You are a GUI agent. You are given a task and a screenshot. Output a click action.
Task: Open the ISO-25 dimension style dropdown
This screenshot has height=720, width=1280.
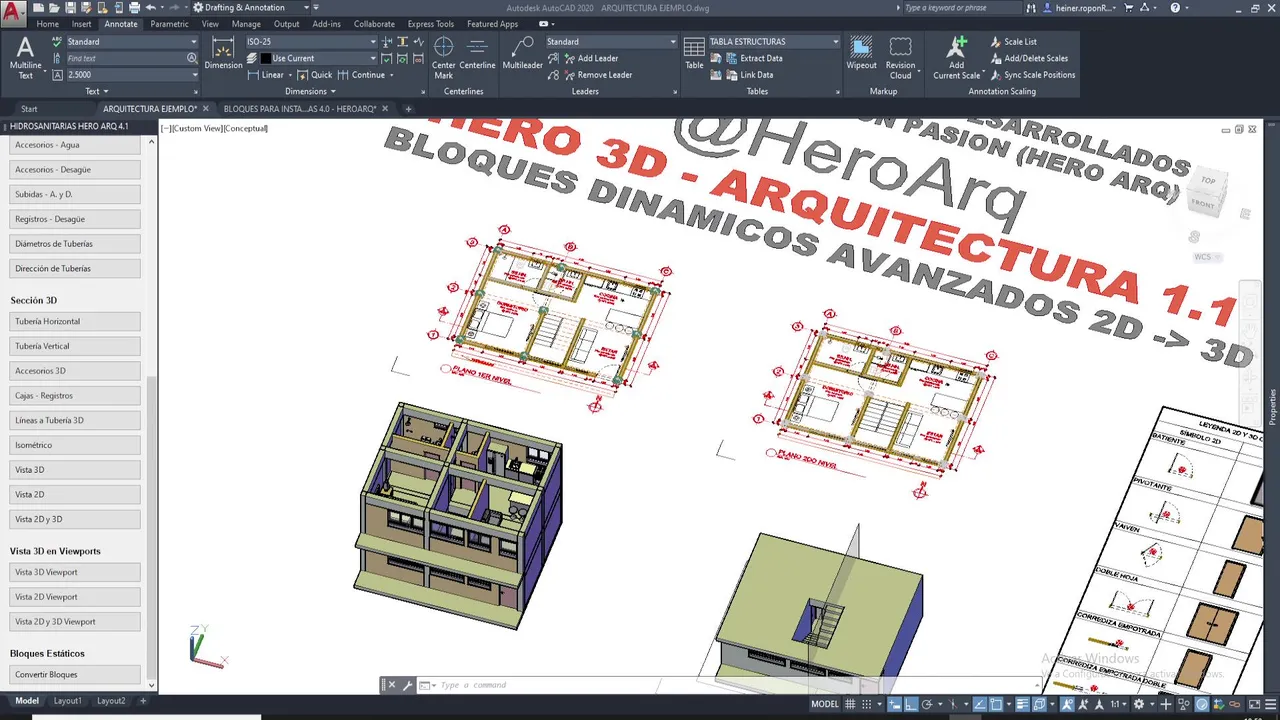click(x=311, y=42)
